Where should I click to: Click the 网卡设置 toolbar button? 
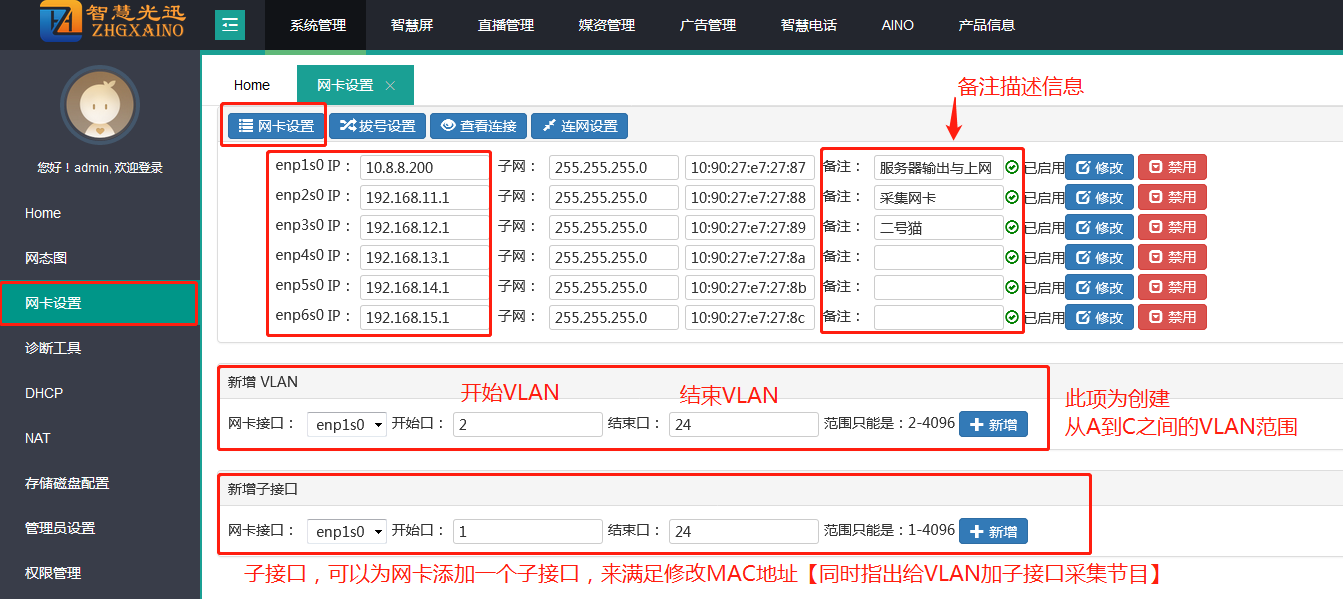point(276,126)
